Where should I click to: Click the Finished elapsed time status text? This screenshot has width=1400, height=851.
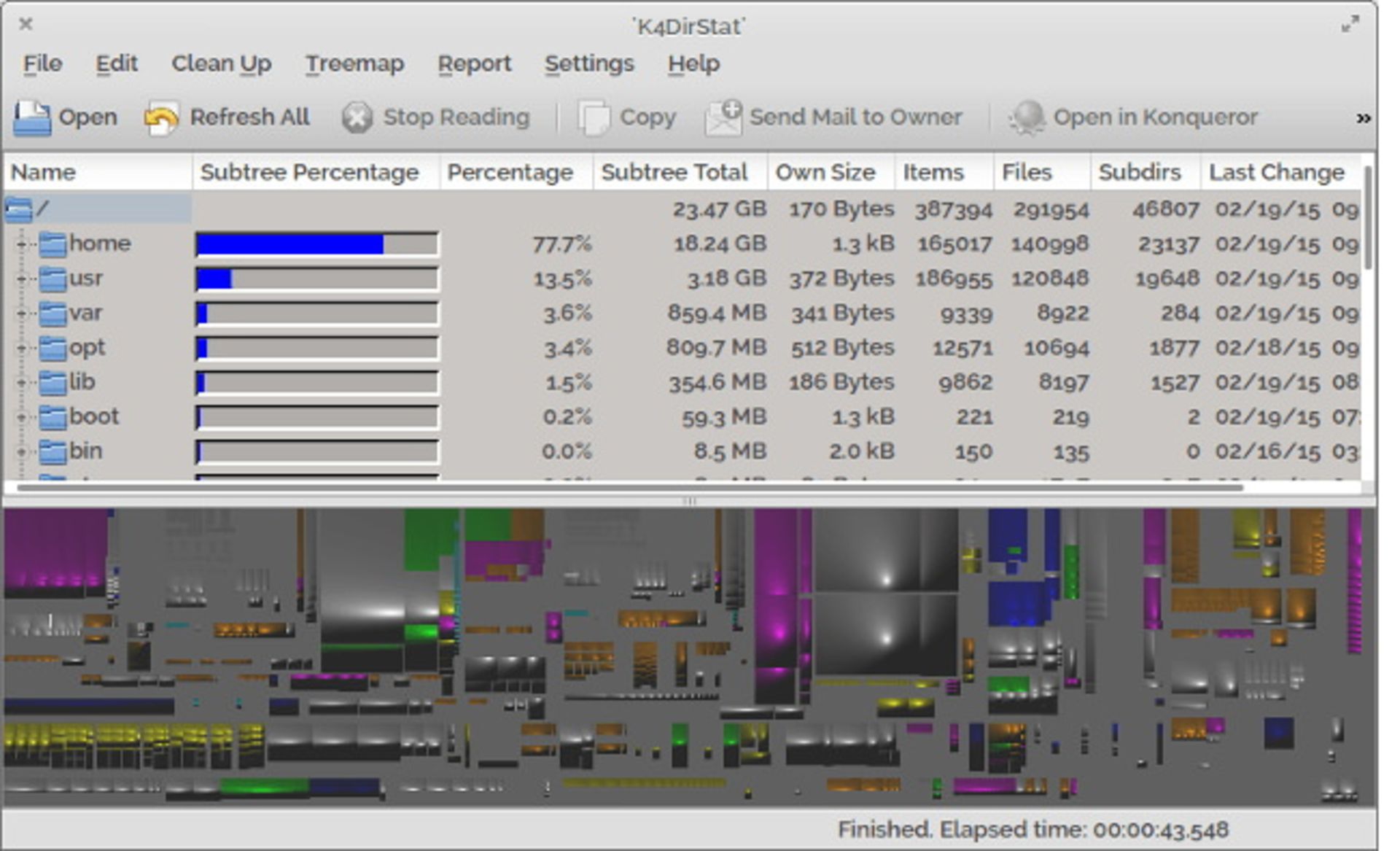click(1033, 830)
